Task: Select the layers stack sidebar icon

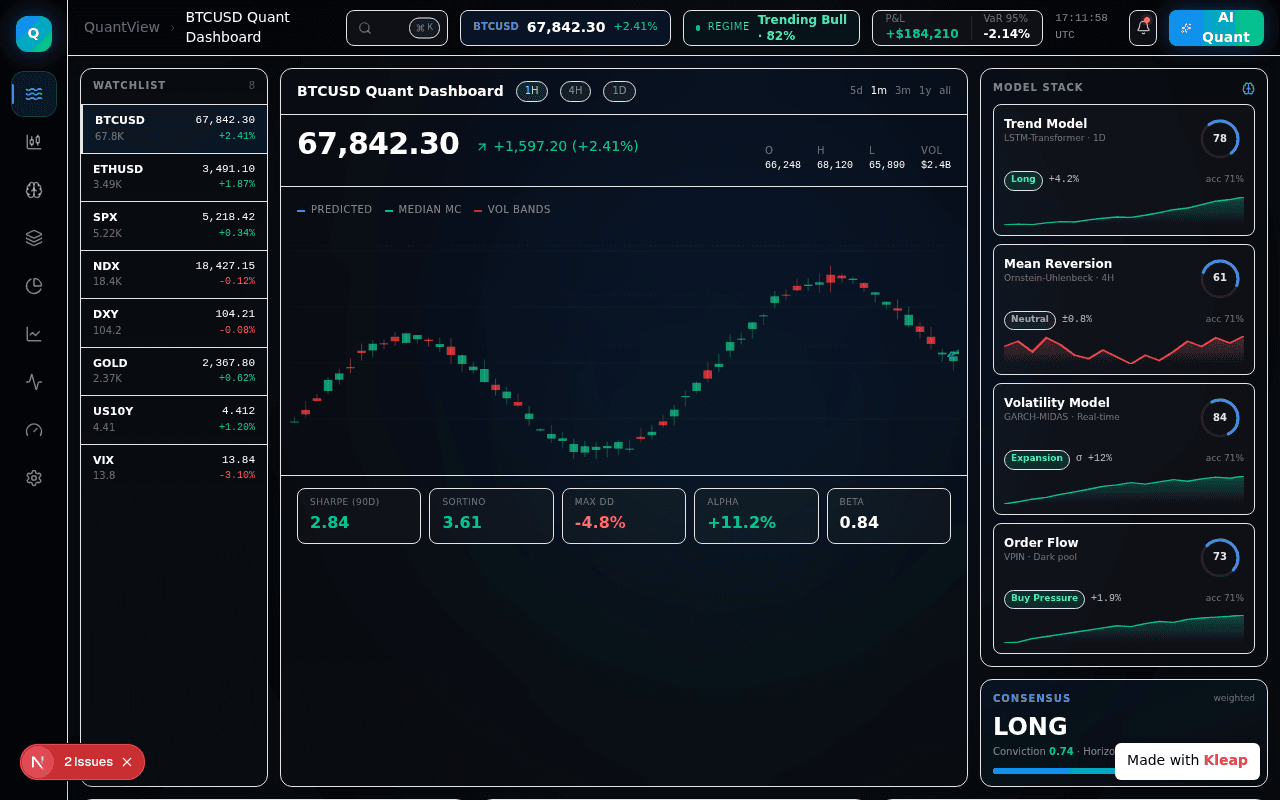Action: coord(34,238)
